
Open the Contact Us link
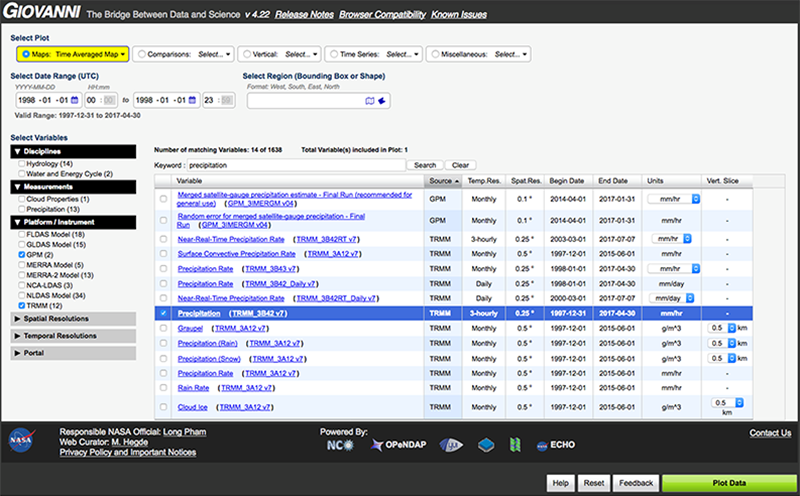tap(770, 433)
